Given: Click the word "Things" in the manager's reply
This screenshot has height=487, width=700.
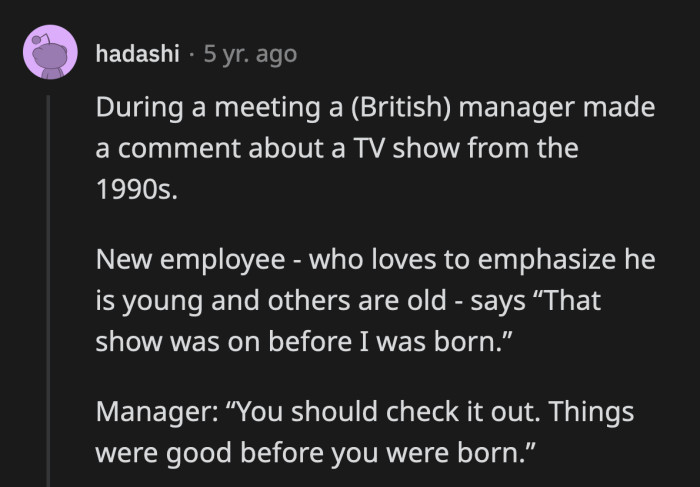Looking at the screenshot, I should tap(583, 411).
